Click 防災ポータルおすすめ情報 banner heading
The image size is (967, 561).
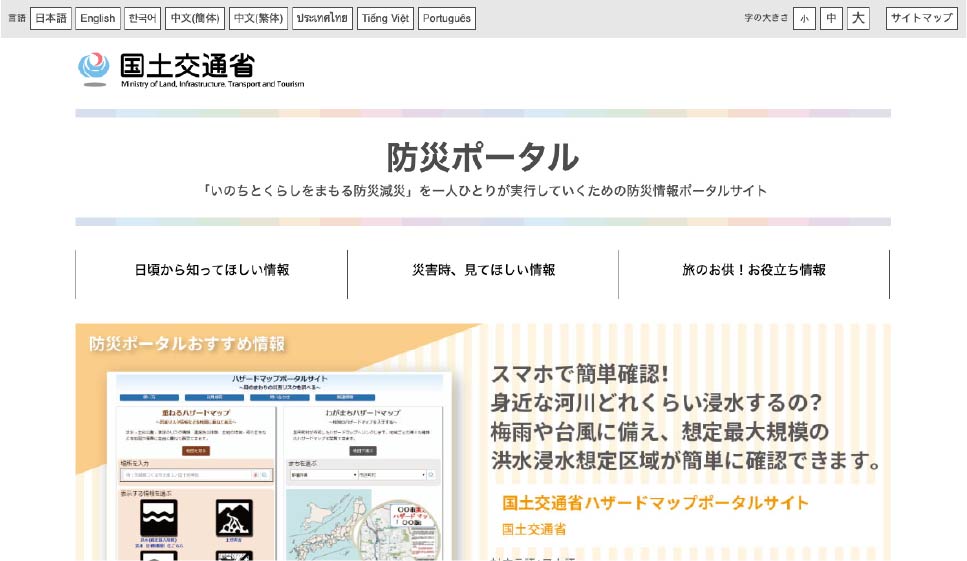(187, 343)
